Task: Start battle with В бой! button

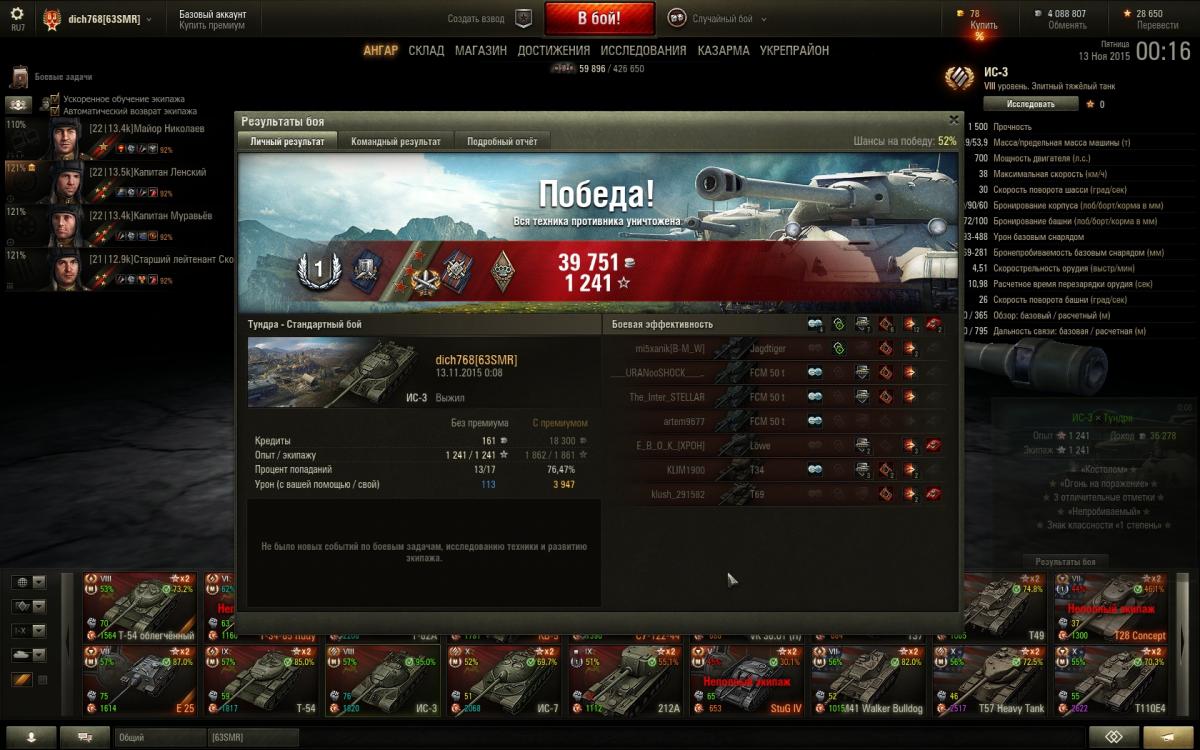Action: [599, 18]
